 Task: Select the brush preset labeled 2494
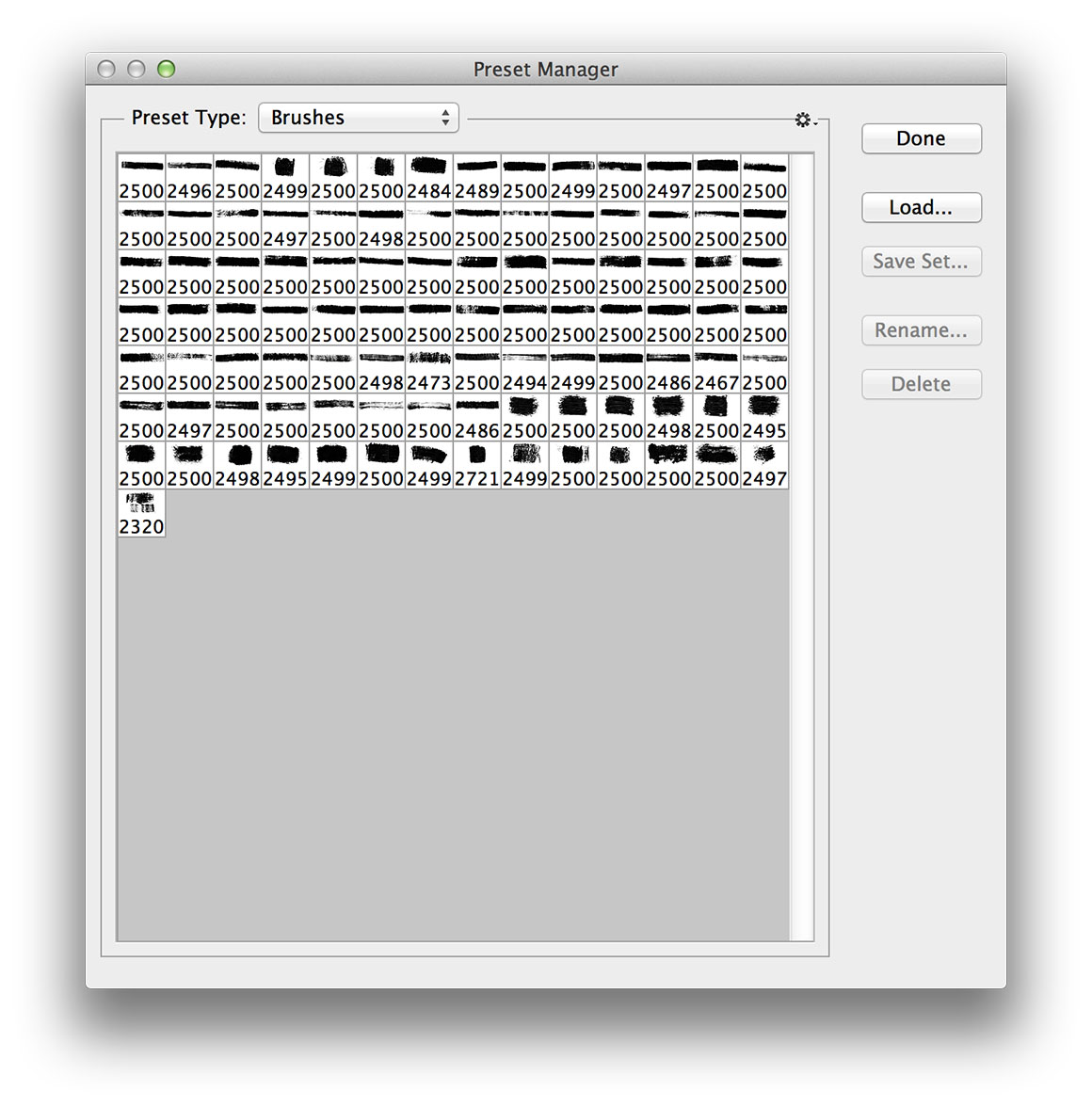(524, 371)
